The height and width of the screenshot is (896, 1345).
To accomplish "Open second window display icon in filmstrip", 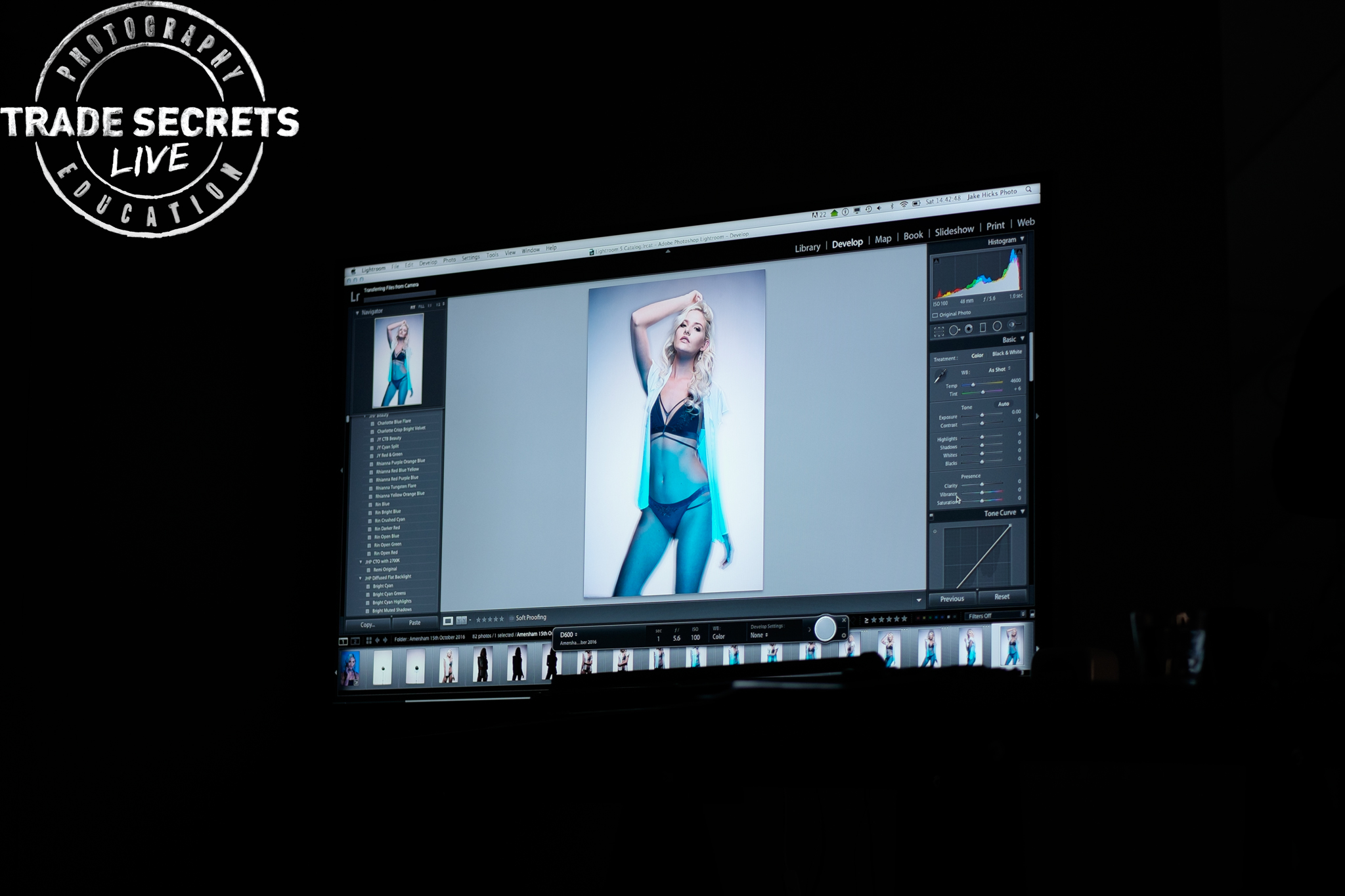I will tap(355, 641).
